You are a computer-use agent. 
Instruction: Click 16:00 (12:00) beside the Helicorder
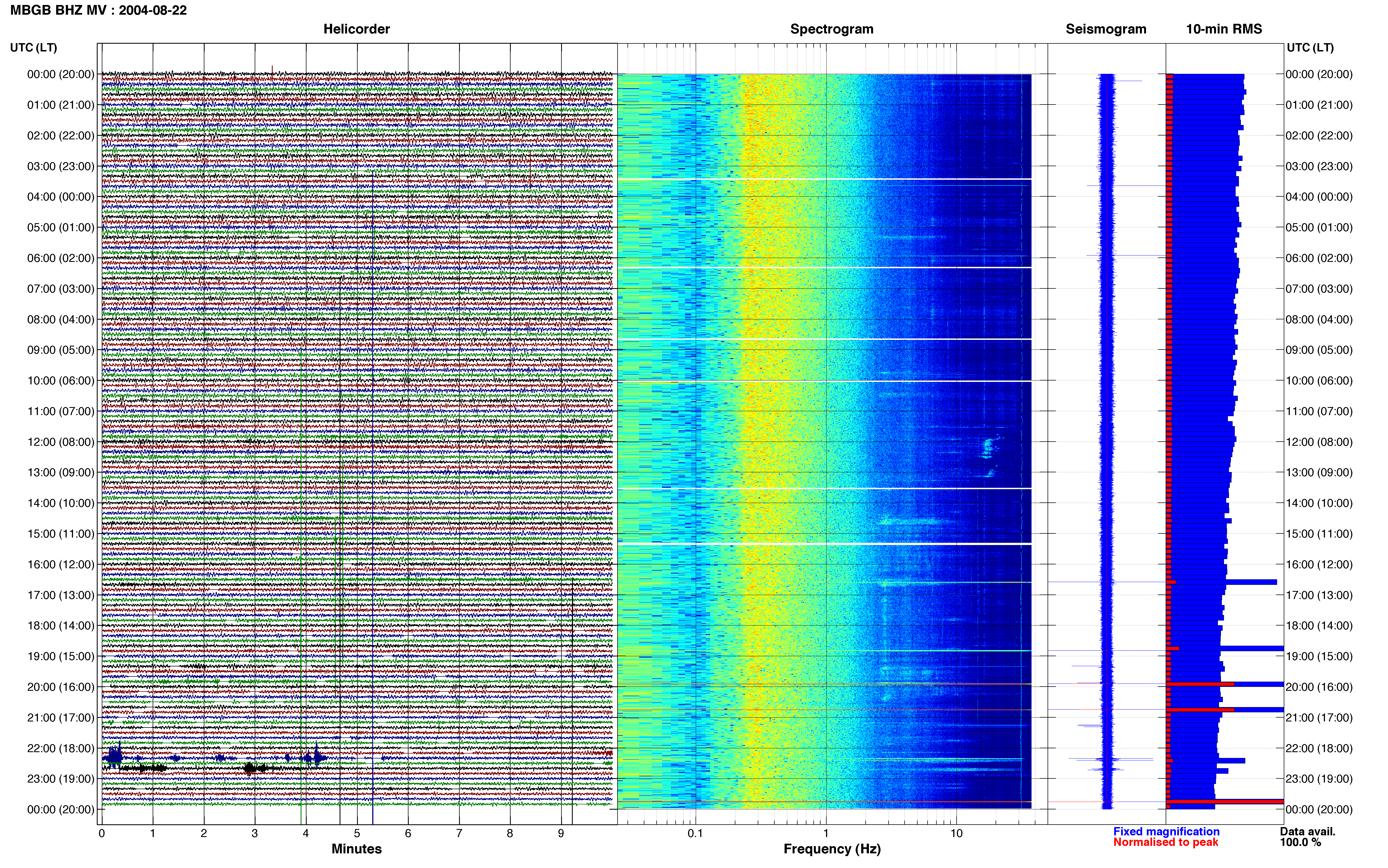(x=60, y=564)
